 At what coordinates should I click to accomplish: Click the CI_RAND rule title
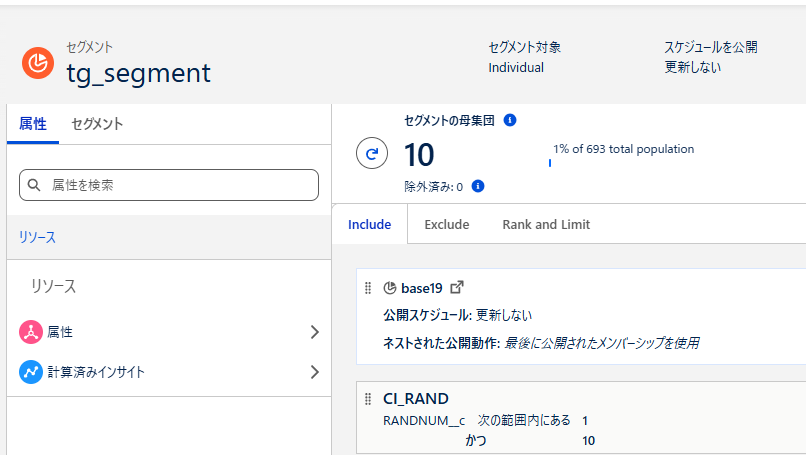(416, 399)
